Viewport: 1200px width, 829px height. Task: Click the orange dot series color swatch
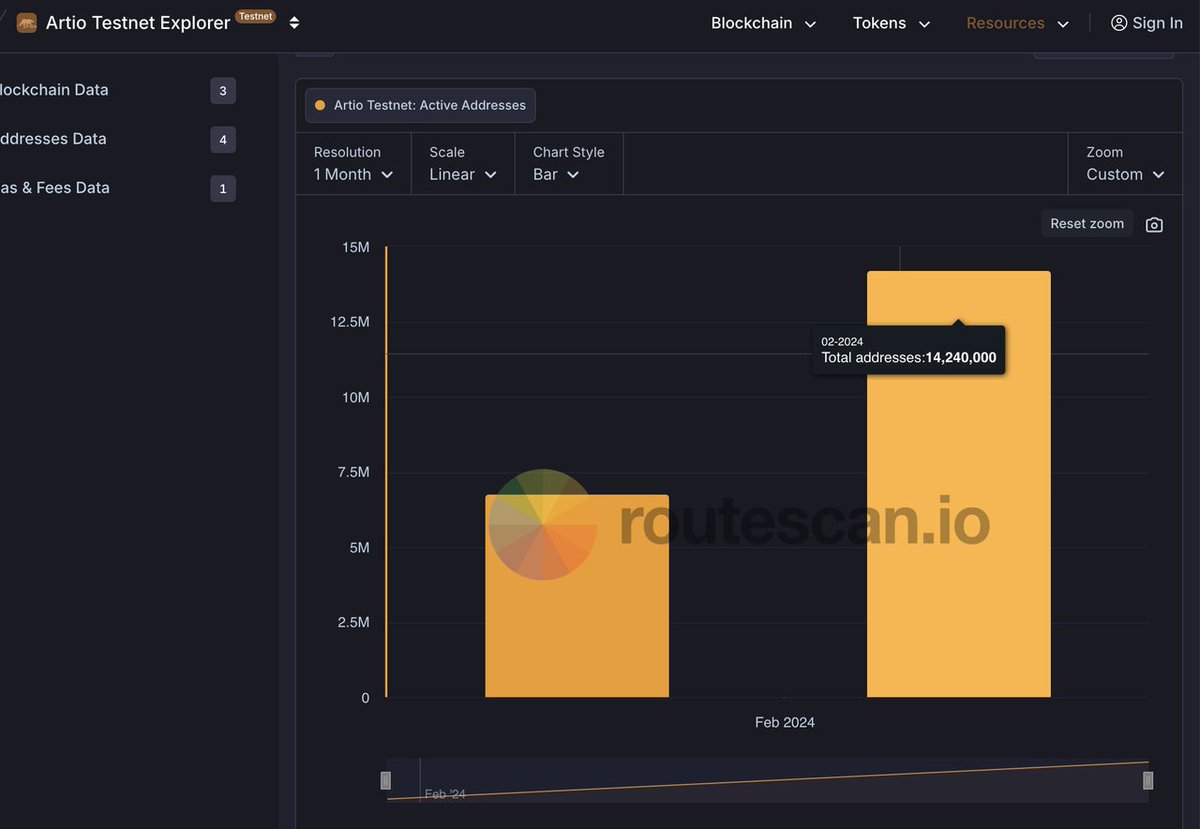(320, 105)
